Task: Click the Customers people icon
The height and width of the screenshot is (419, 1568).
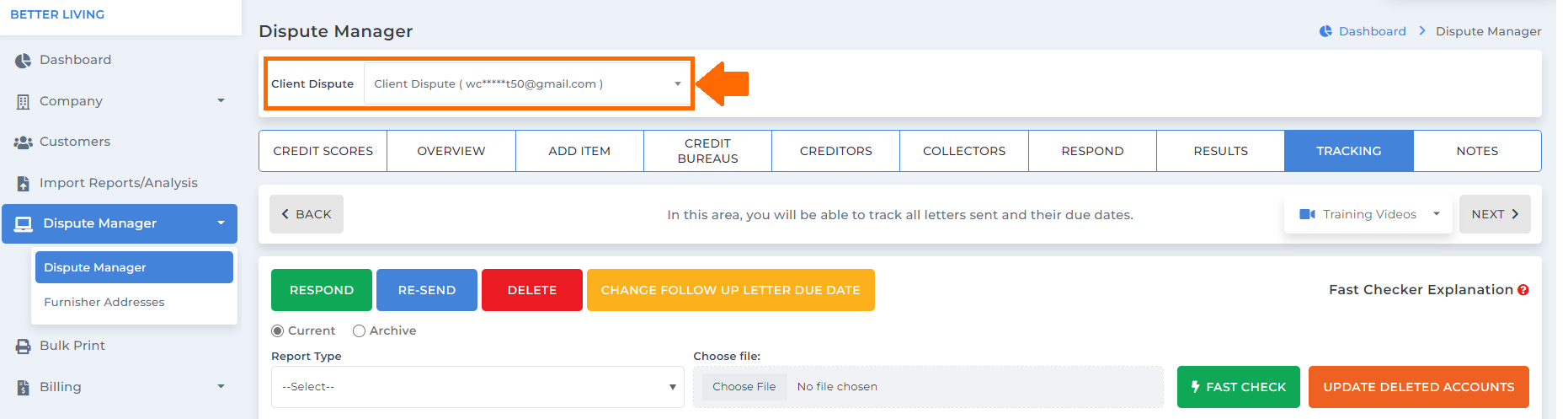Action: 23,142
